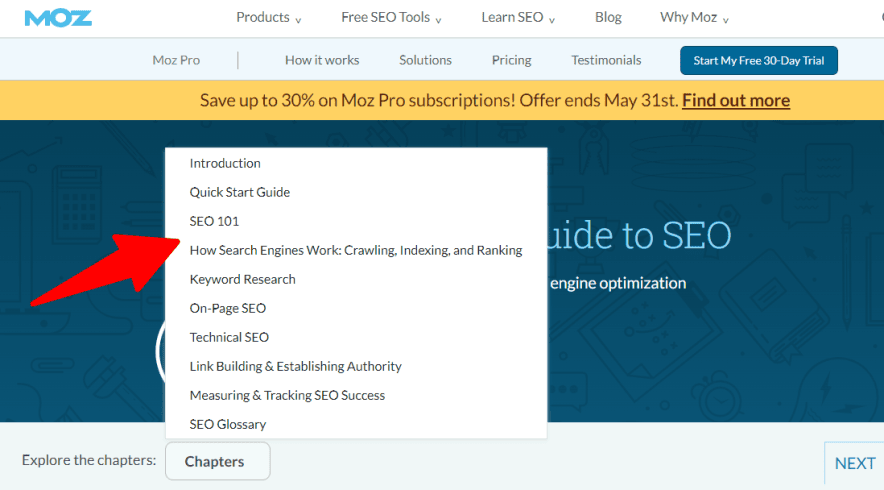Screen dimensions: 884x490
Task: Open the Free SEO Tools dropdown
Action: (391, 17)
